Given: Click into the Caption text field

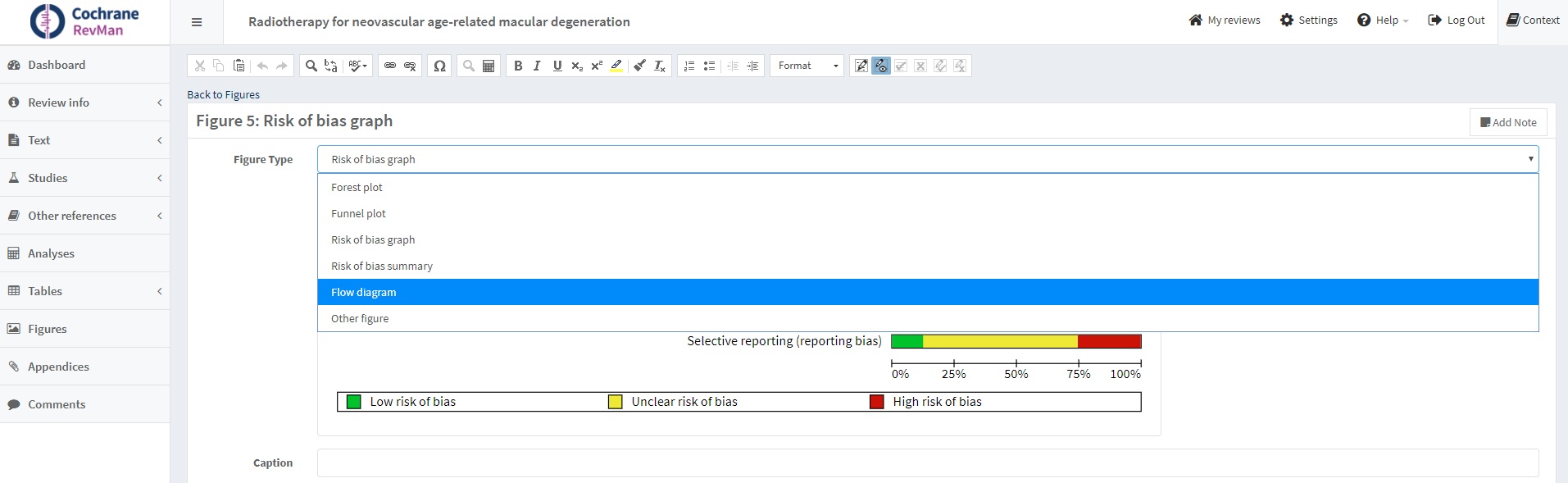Looking at the screenshot, I should point(927,462).
